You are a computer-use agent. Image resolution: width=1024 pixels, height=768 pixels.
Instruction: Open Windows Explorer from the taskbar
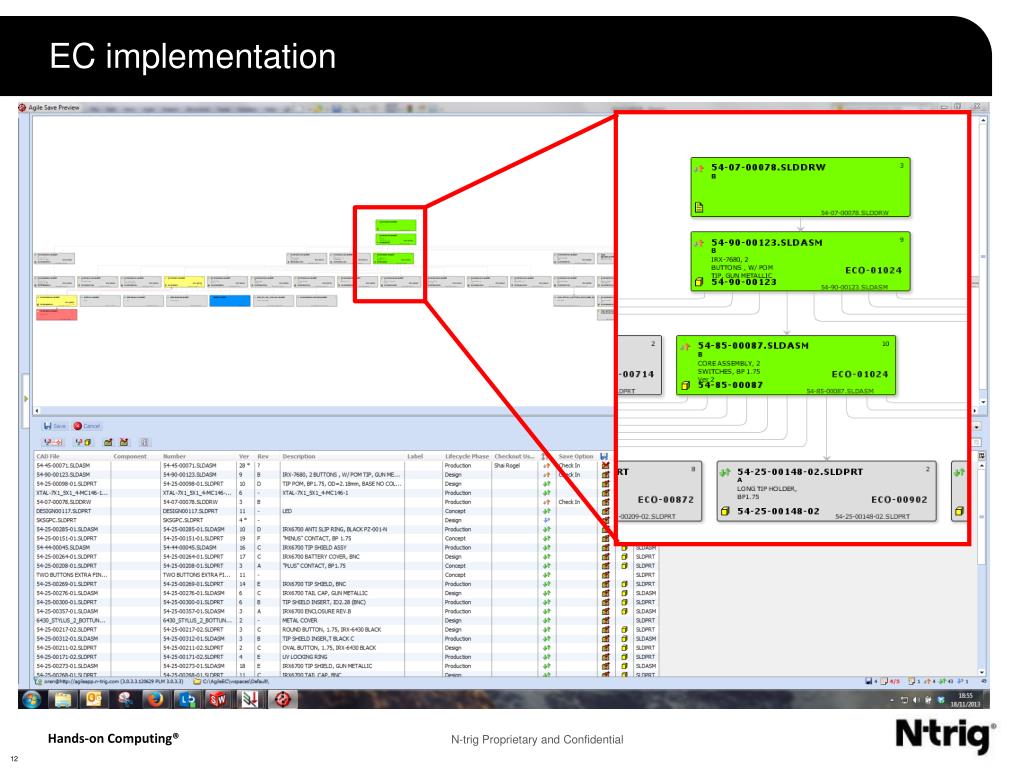tap(63, 699)
